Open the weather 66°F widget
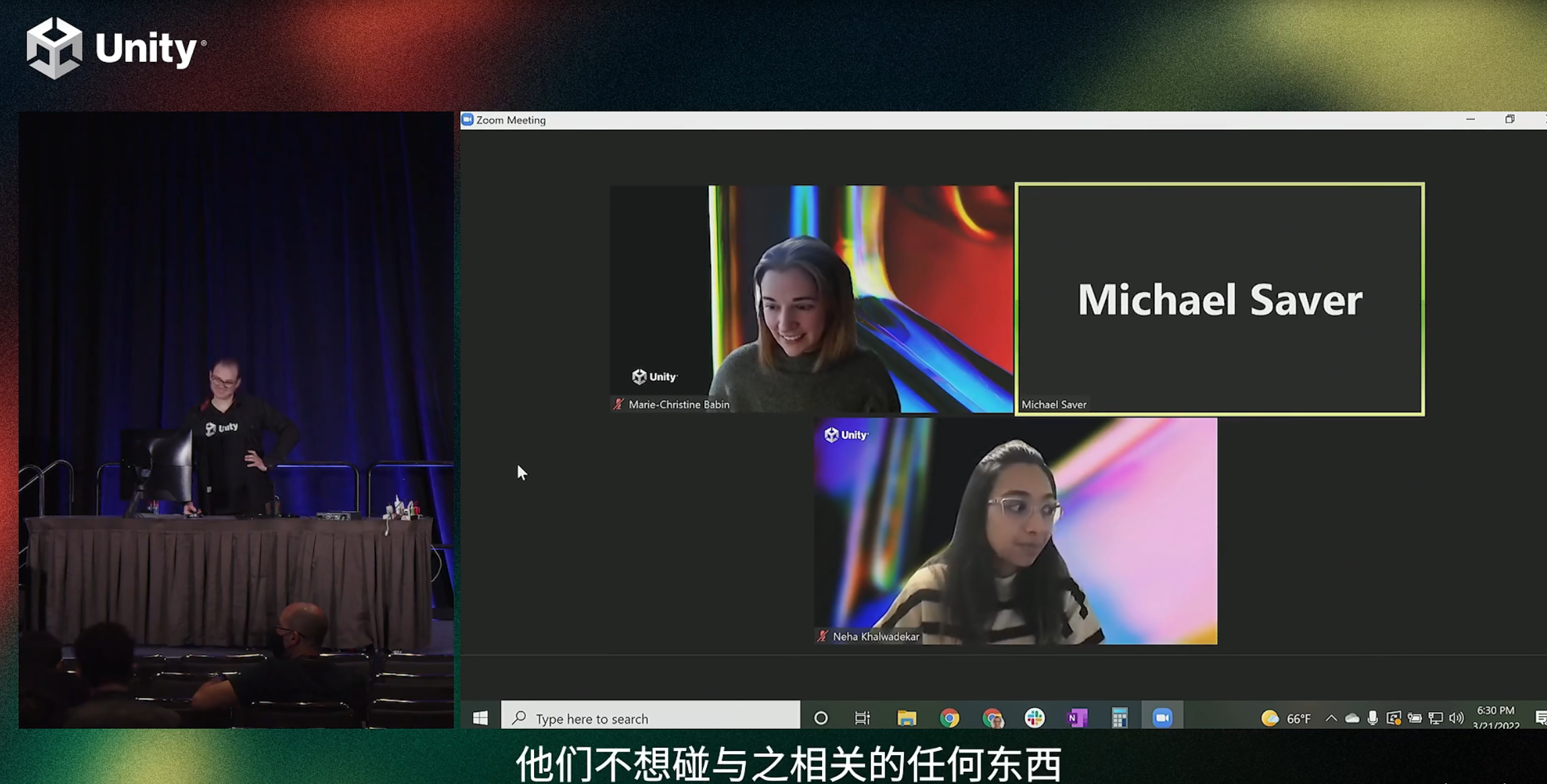 point(1286,718)
